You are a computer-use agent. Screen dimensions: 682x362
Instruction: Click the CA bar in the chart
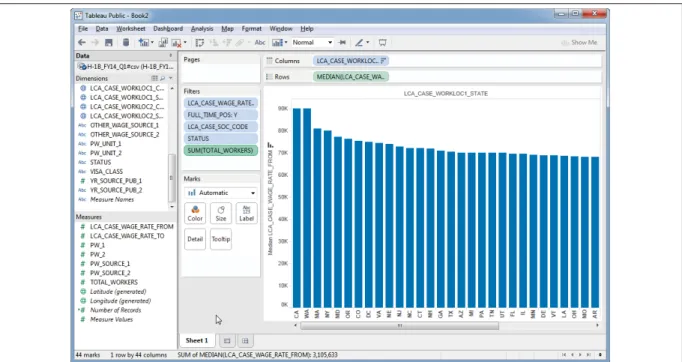(297, 208)
